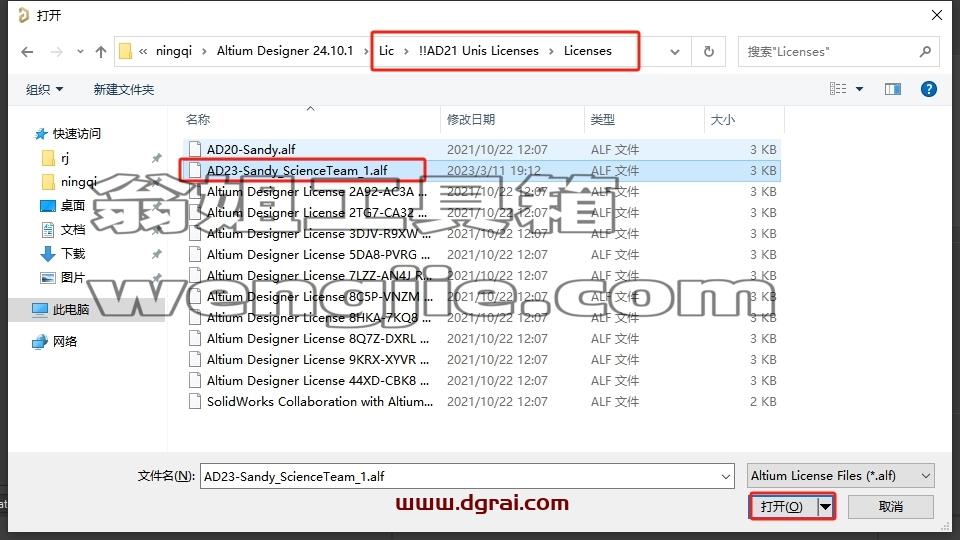Screen dimensions: 960x540
Task: Select file AD20-Sandy.alf
Action: click(x=481, y=149)
